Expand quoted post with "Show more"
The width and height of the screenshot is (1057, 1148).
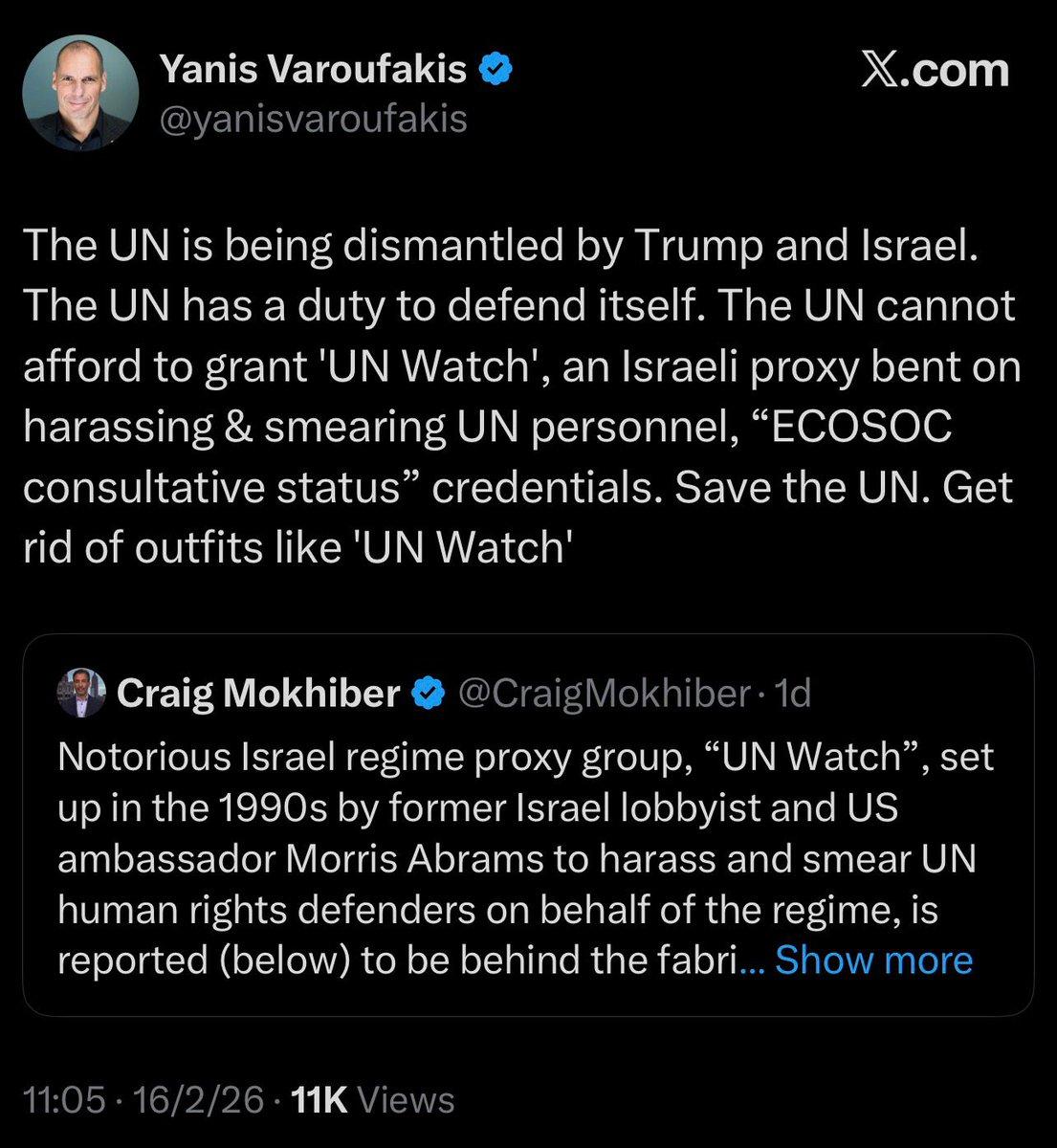point(873,960)
